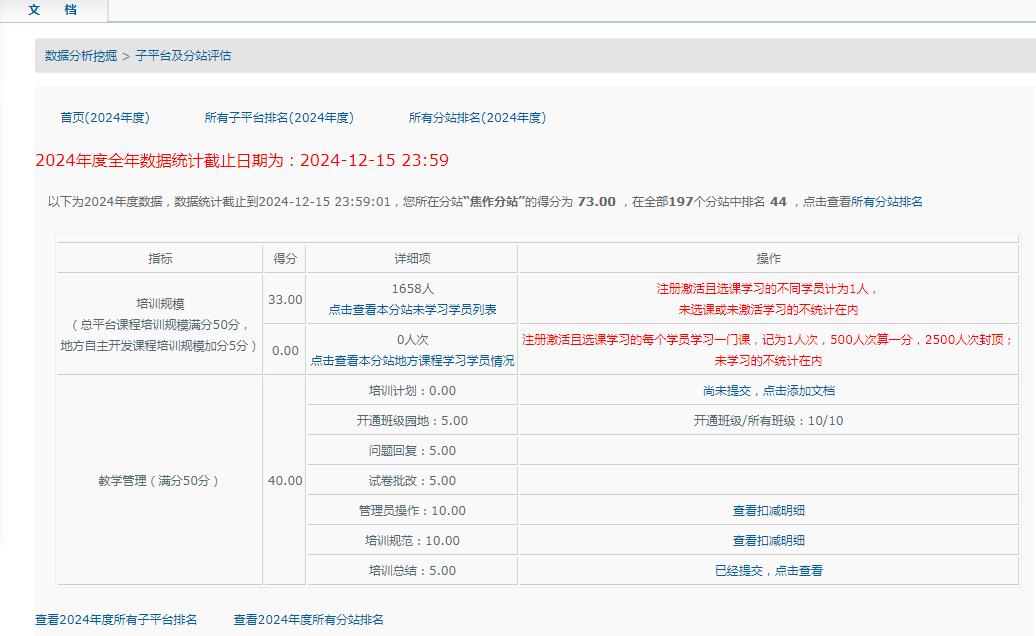The image size is (1036, 636).
Task: Click the 得分 column header
Action: tap(285, 259)
